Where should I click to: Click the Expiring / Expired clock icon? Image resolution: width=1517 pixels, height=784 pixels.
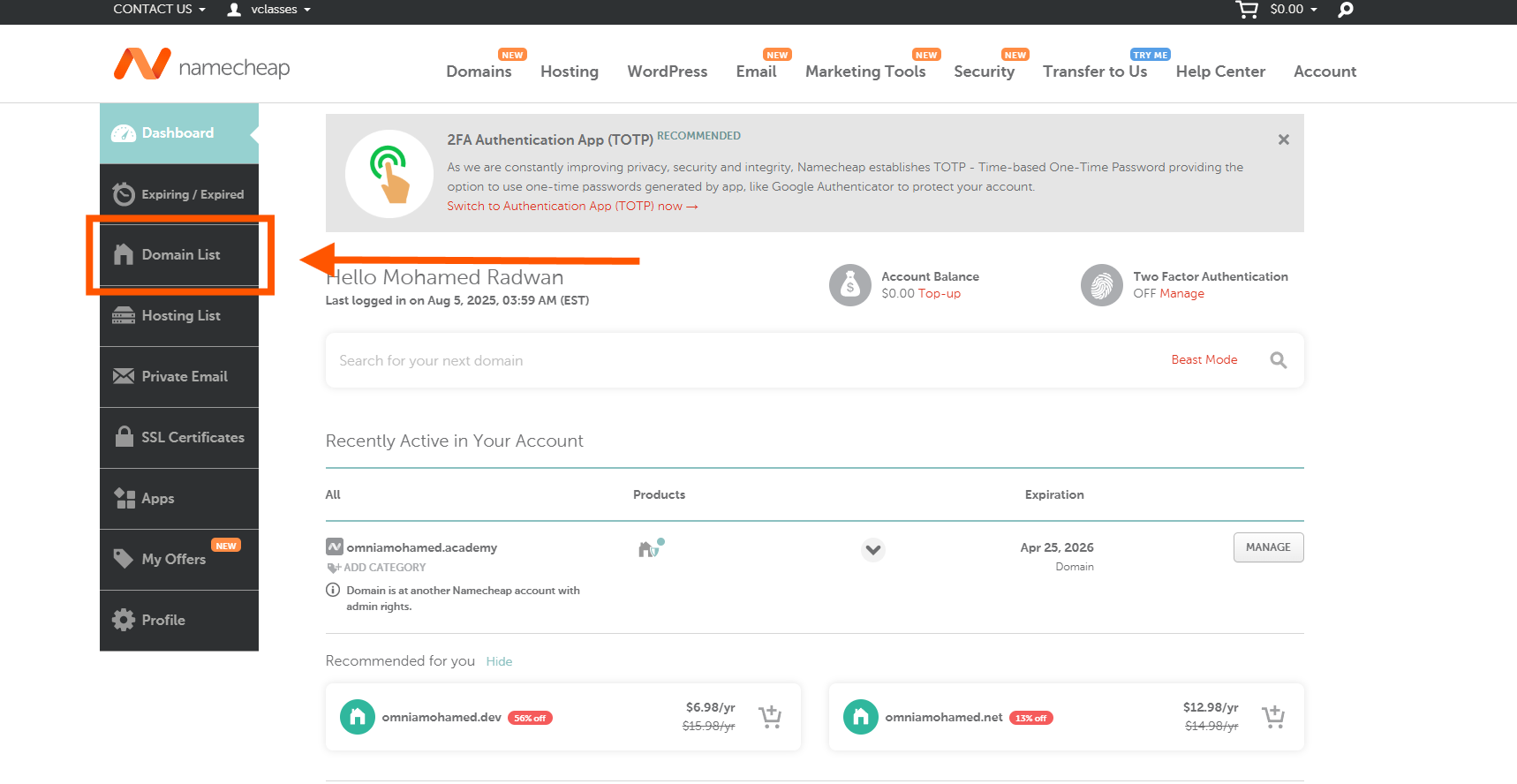click(x=124, y=194)
